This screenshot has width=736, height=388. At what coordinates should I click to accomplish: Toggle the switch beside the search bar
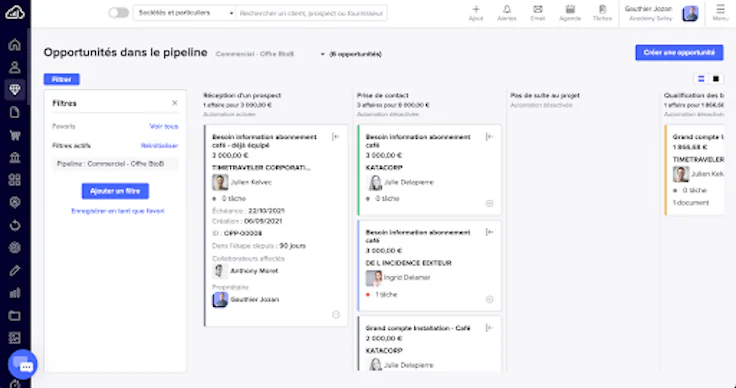(118, 13)
